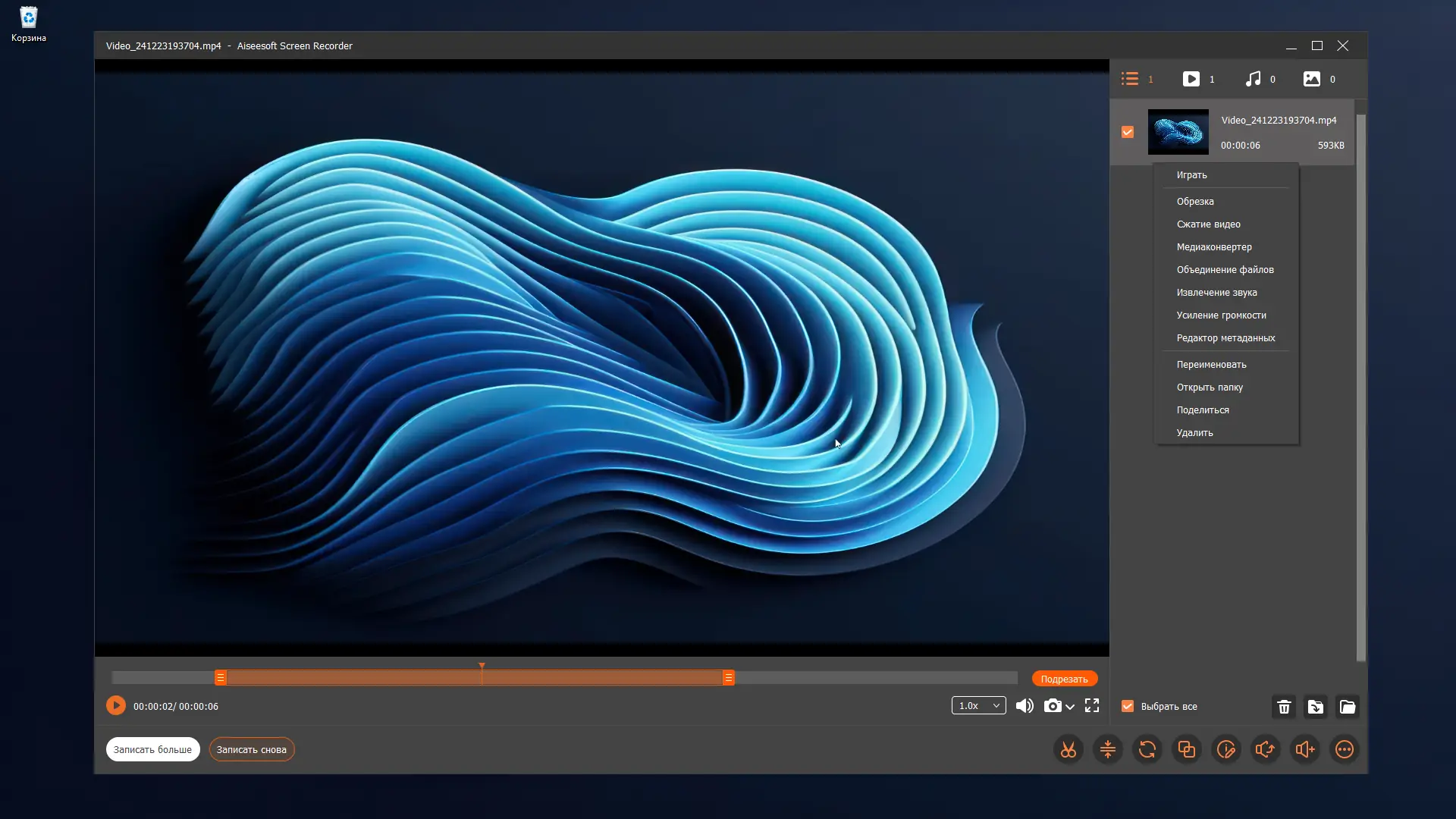Toggle the 'Выбрать все' checkbox

tap(1128, 706)
